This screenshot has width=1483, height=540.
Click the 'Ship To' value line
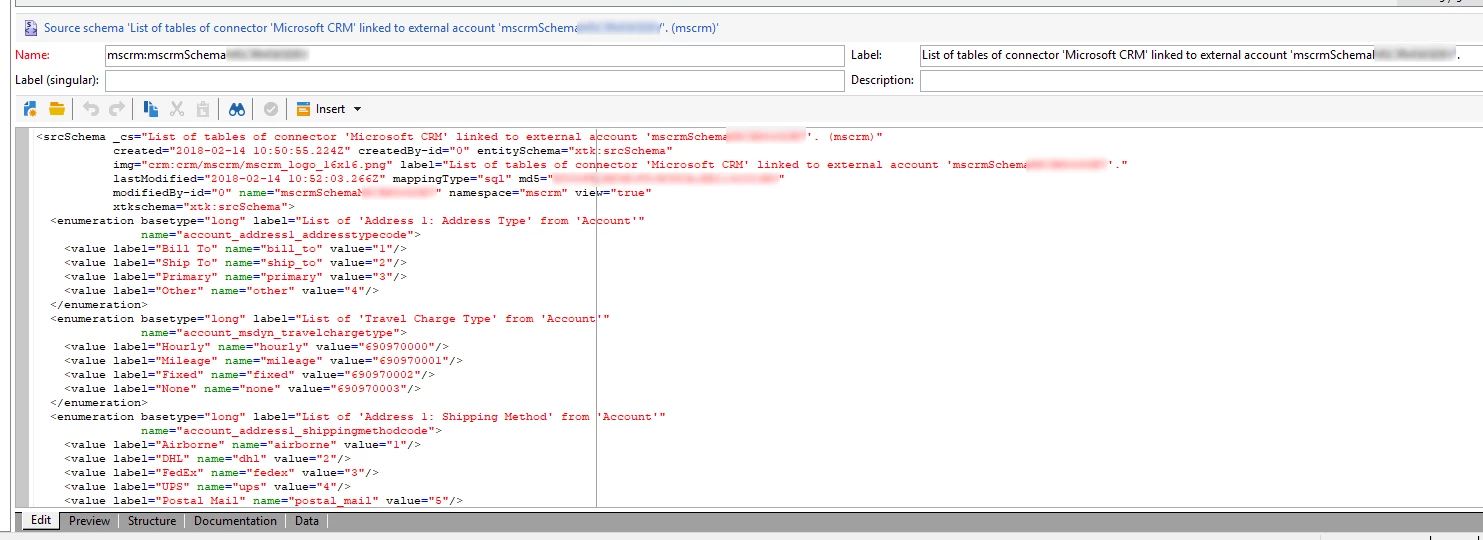click(x=235, y=262)
